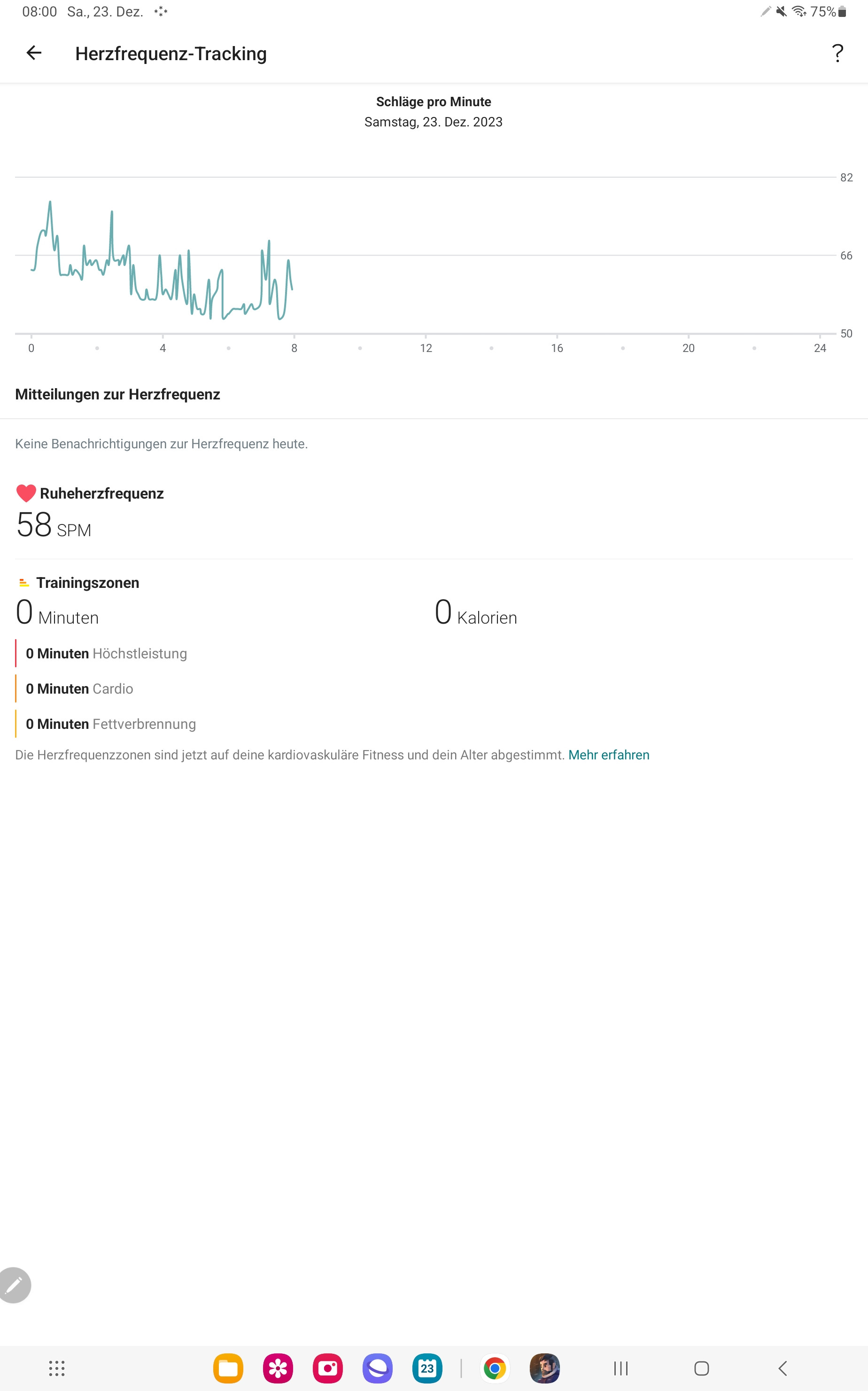Launch the orange My Files app
868x1391 pixels.
(x=228, y=1368)
